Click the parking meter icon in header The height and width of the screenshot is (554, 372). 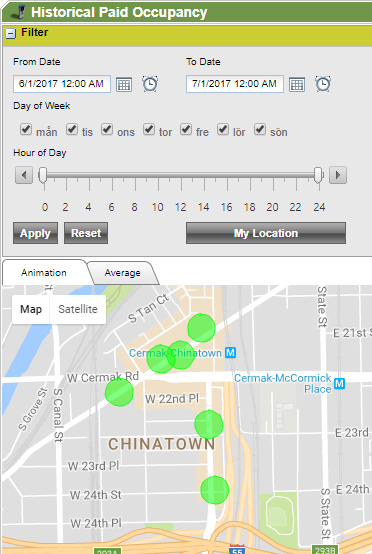click(x=19, y=12)
